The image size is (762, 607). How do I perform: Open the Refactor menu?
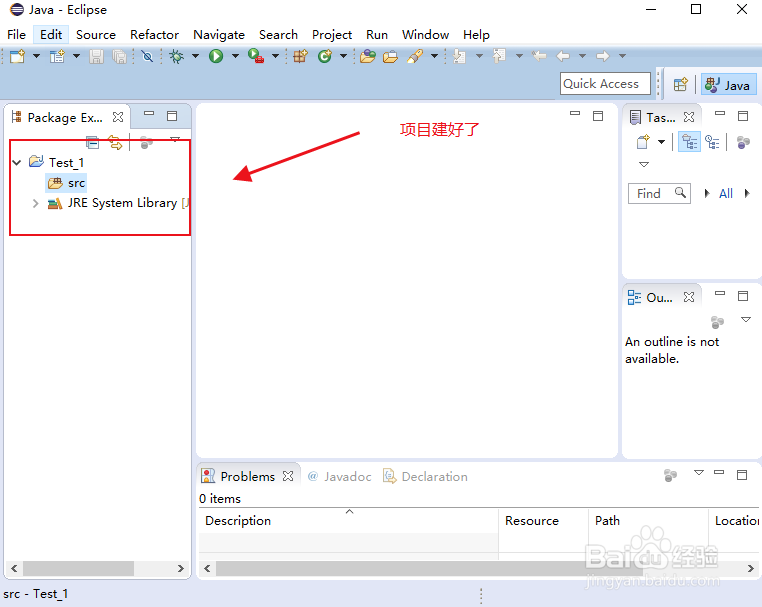154,35
